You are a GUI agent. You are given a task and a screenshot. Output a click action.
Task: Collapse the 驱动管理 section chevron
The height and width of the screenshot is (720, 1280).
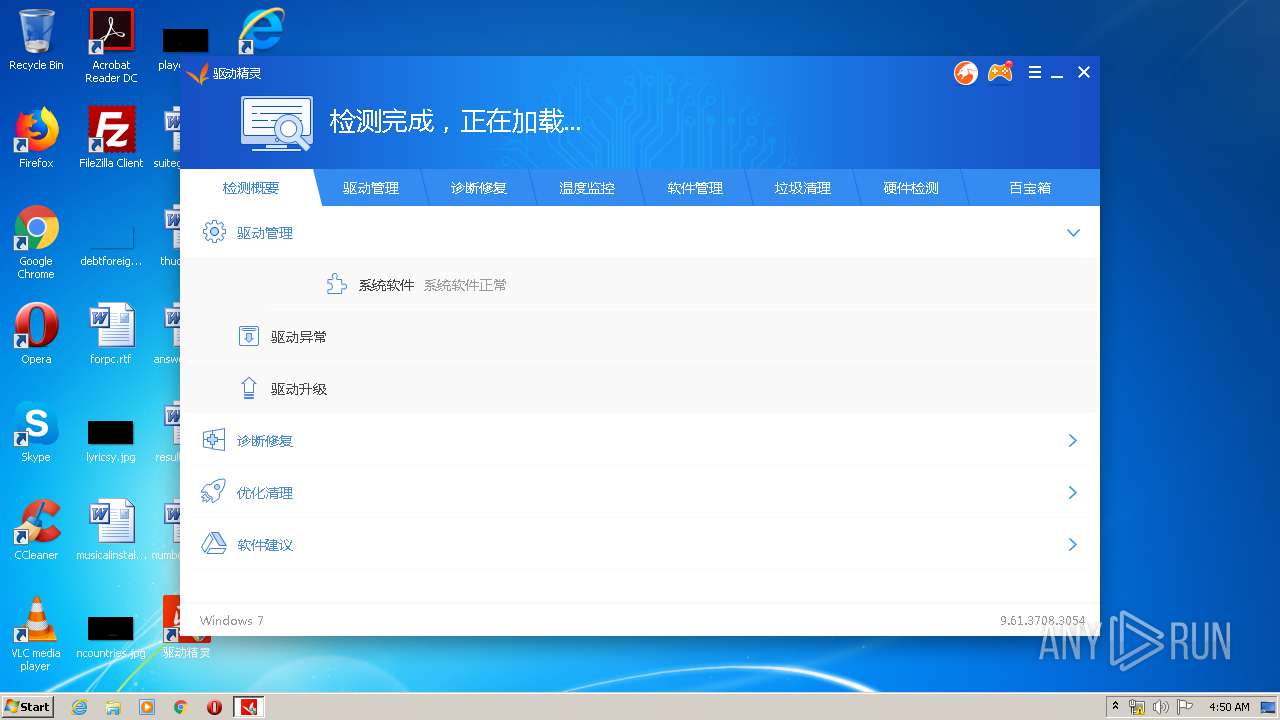(1073, 233)
